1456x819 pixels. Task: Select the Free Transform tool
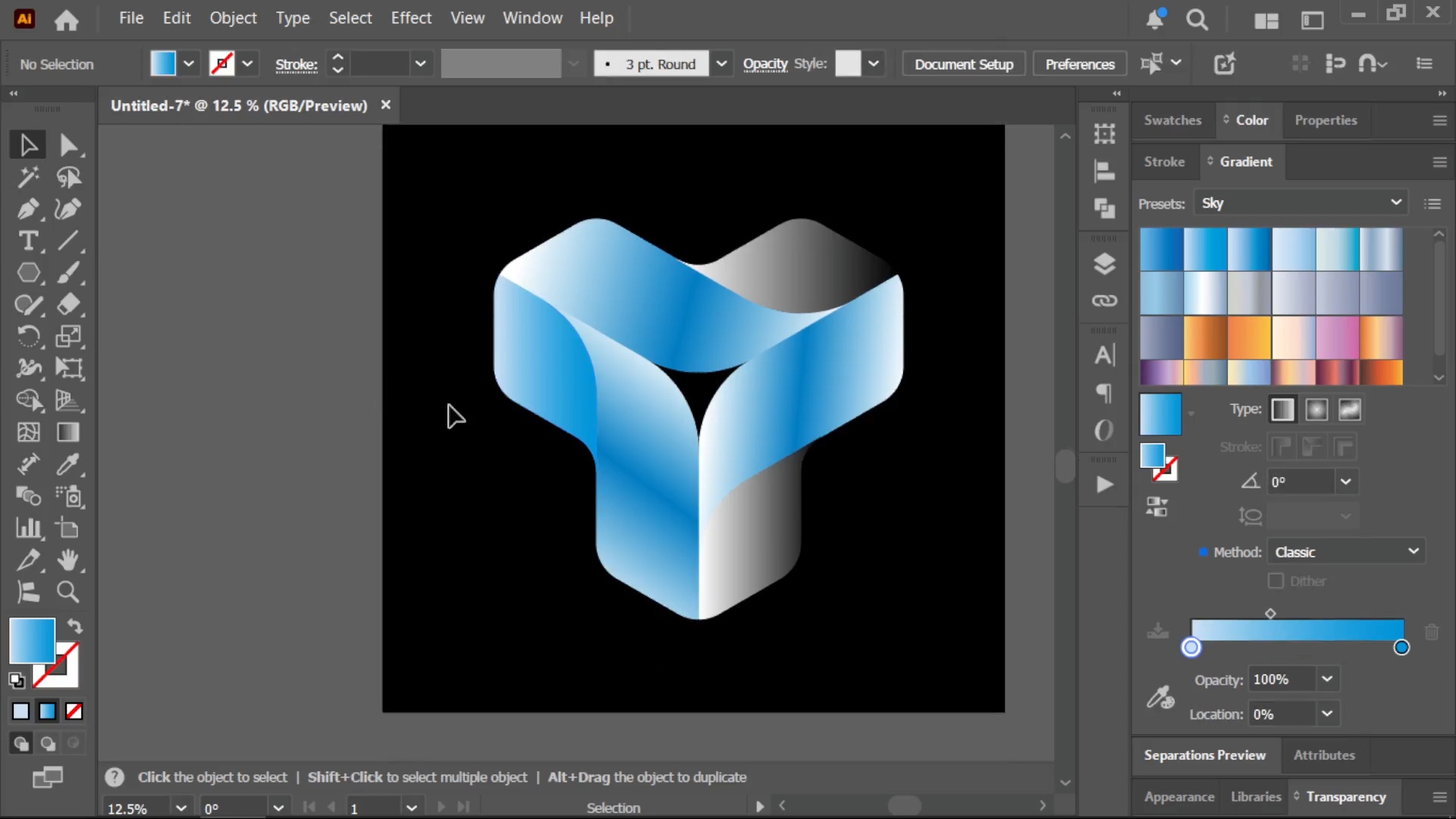tap(68, 369)
